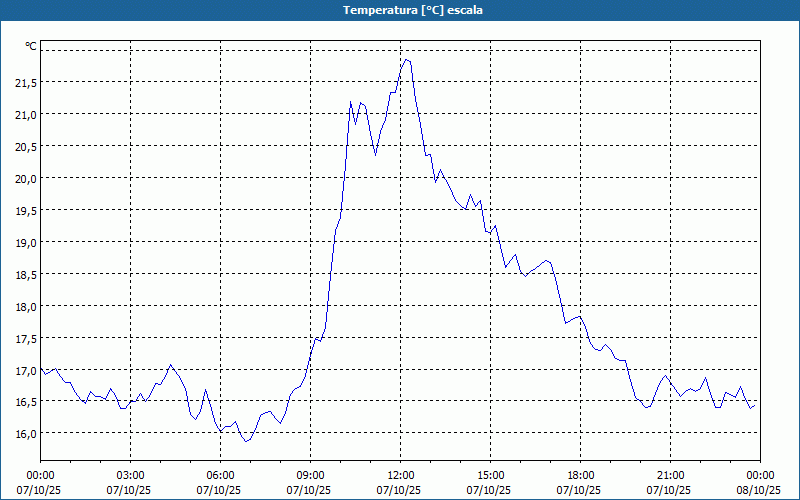This screenshot has height=500, width=800.
Task: Click the 20,0 value on the y-axis
Action: click(25, 178)
